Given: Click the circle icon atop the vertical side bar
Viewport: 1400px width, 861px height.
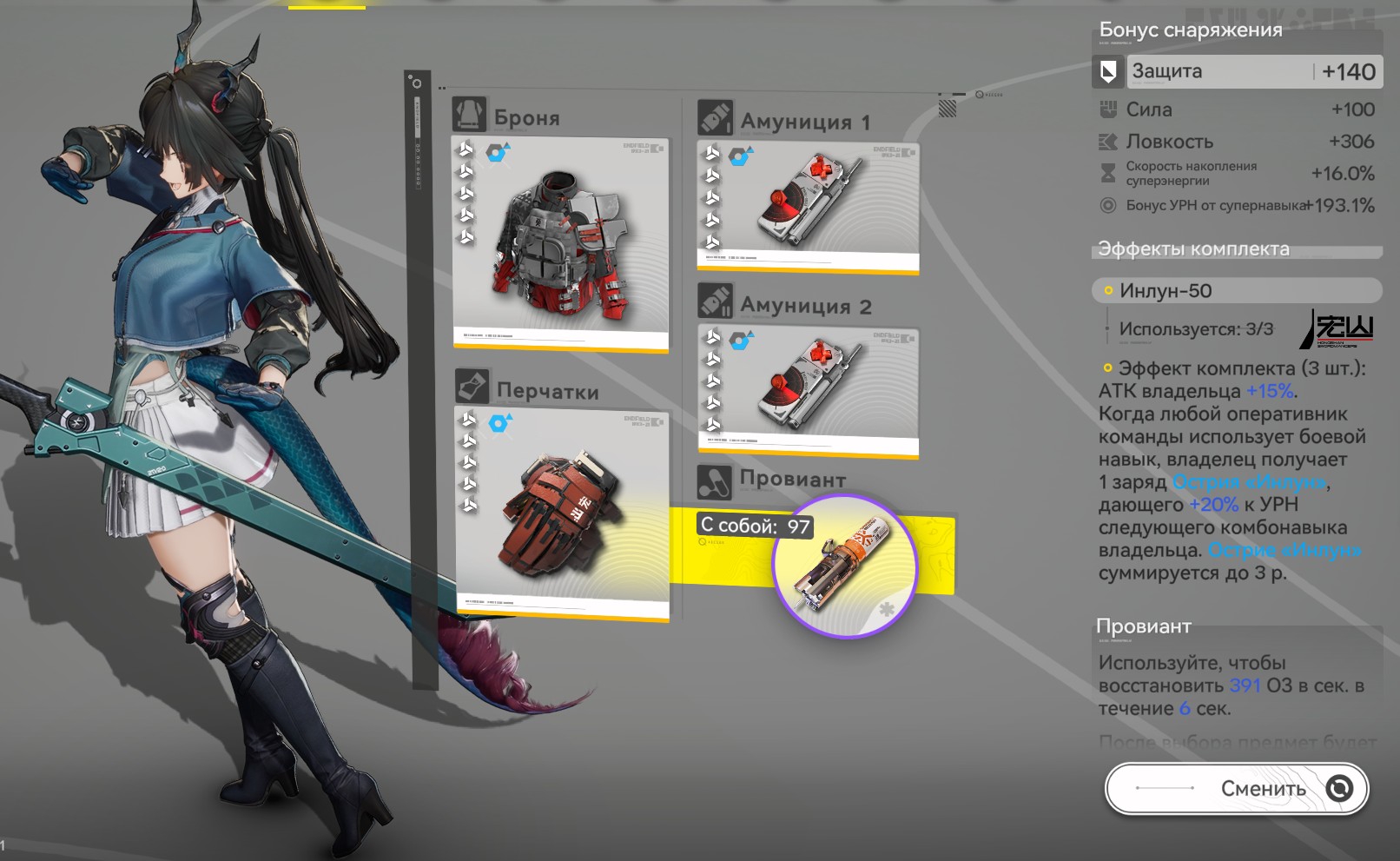Looking at the screenshot, I should (417, 83).
